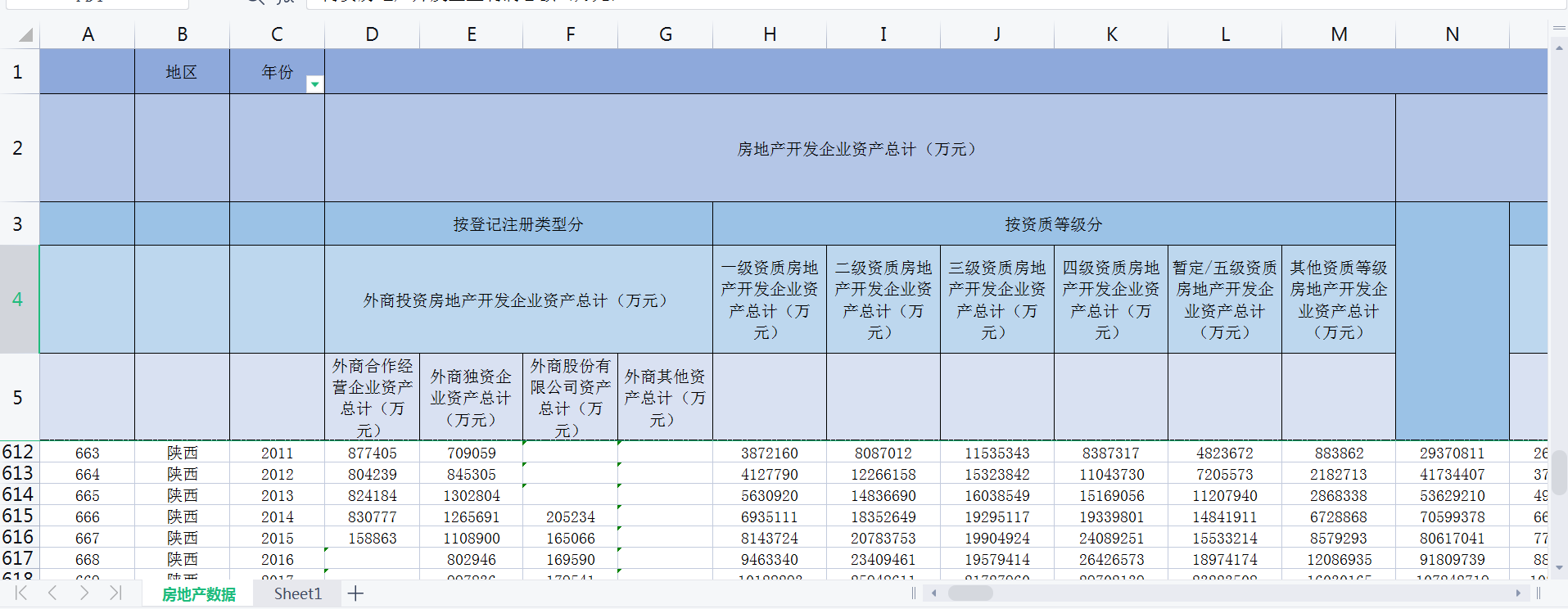The height and width of the screenshot is (609, 1568).
Task: Select row 617 header
Action: pos(18,558)
